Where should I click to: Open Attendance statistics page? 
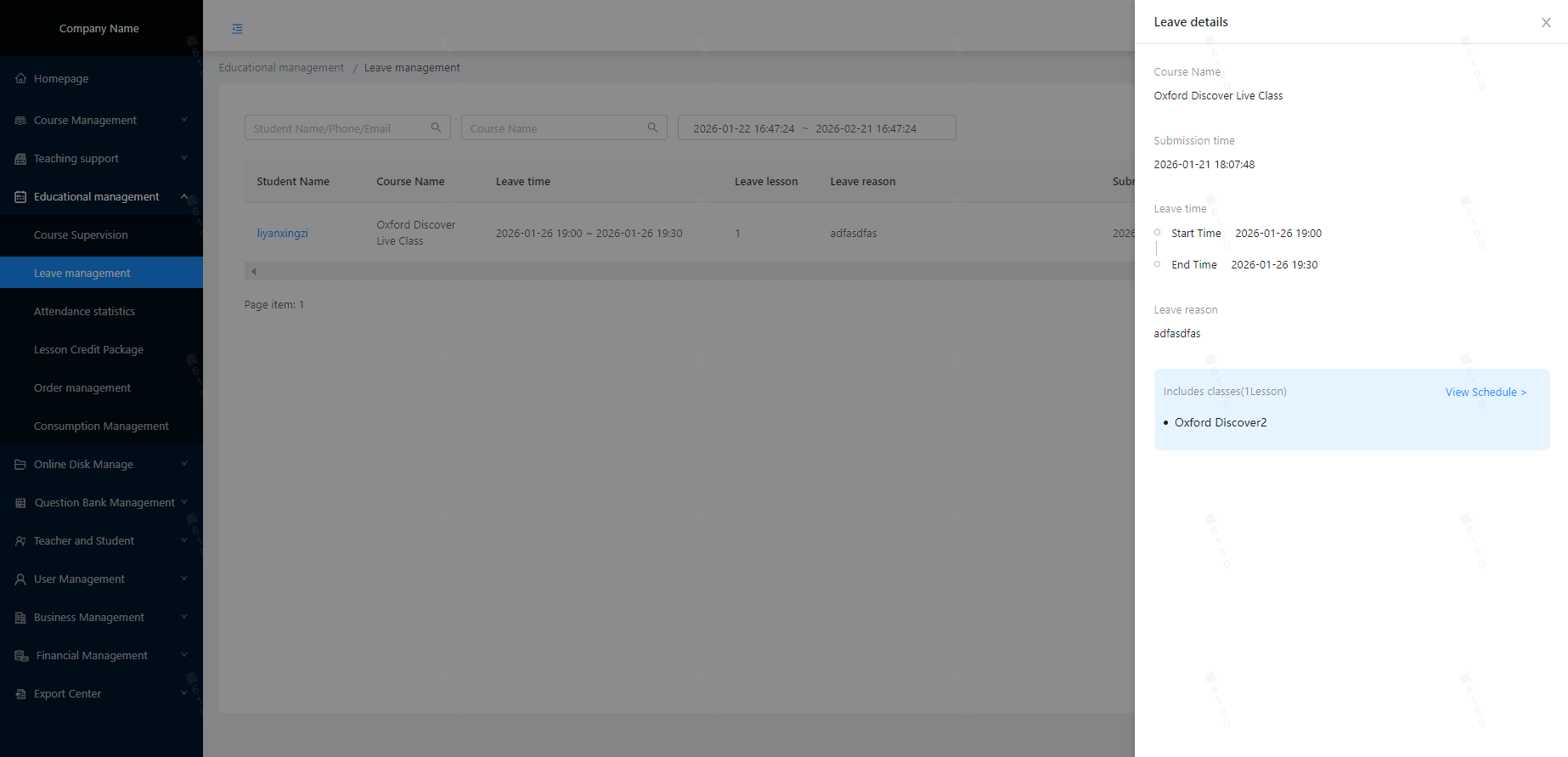(x=84, y=312)
